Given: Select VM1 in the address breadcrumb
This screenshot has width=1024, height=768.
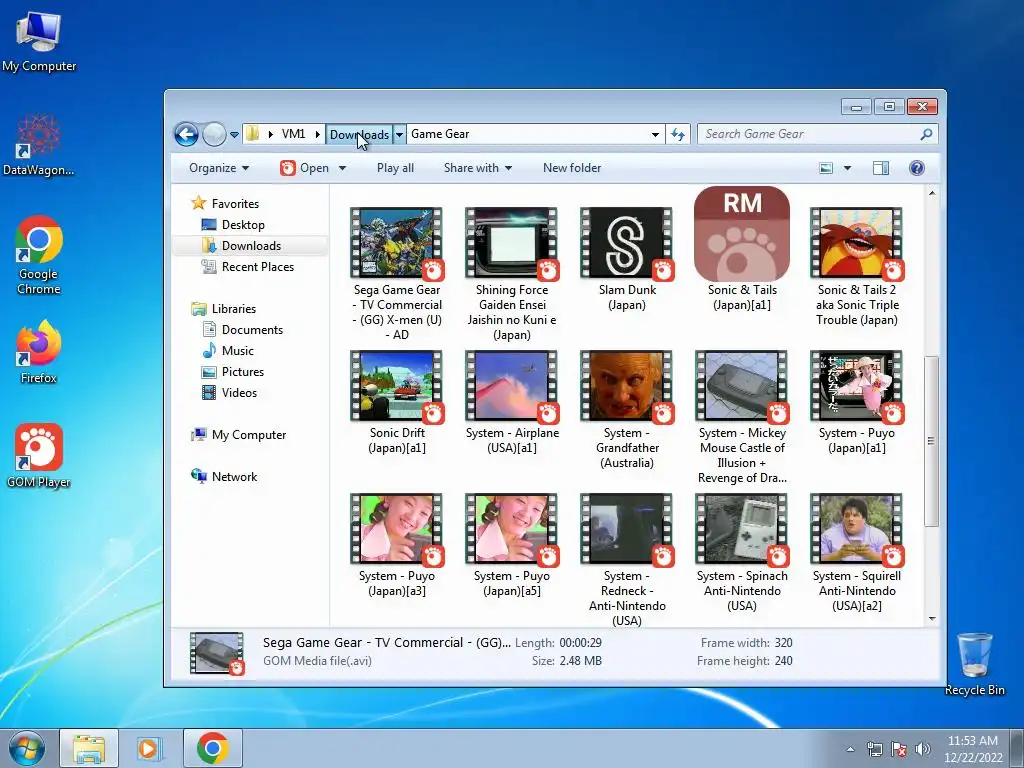Looking at the screenshot, I should tap(293, 134).
